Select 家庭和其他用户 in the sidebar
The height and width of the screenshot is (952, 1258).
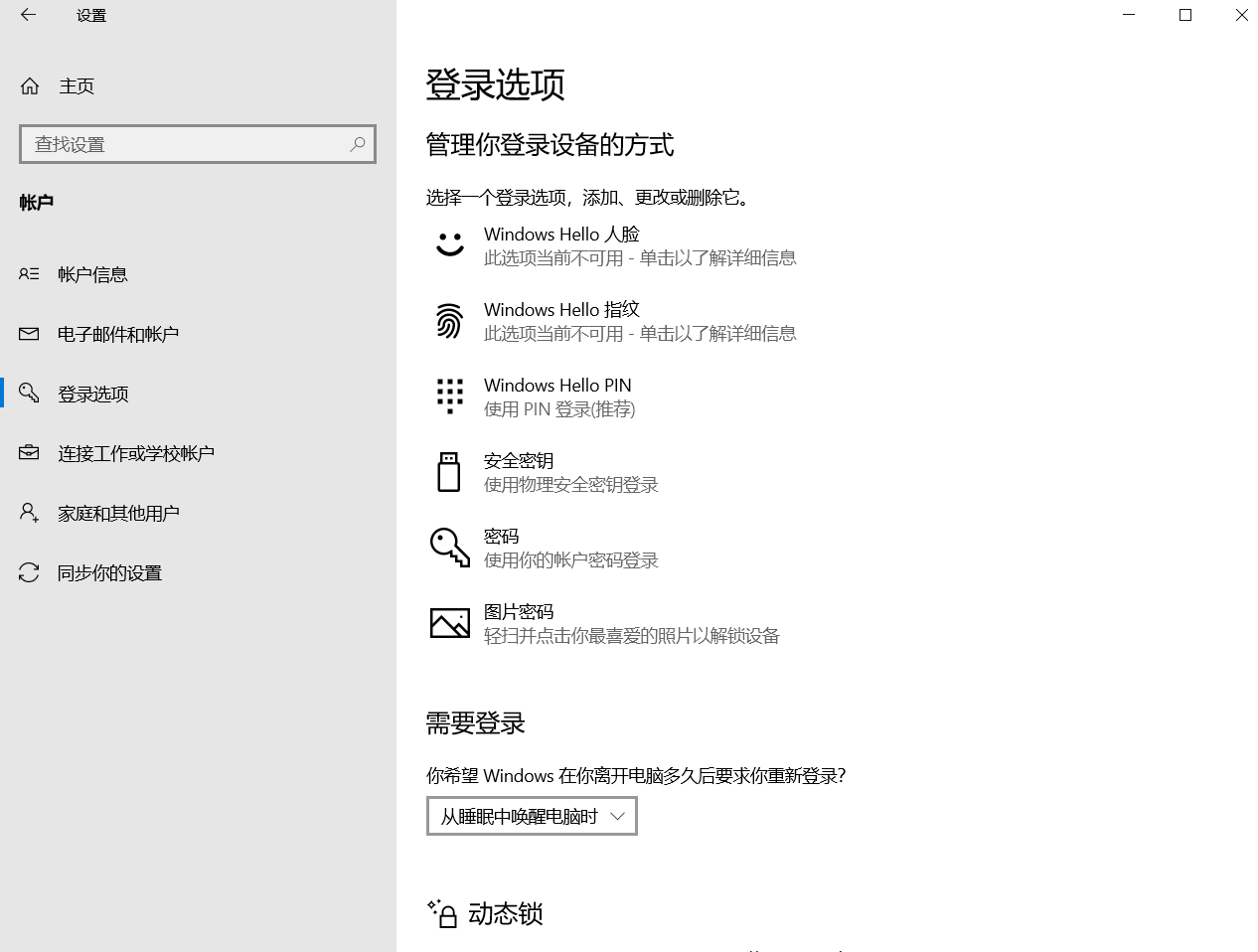point(118,513)
